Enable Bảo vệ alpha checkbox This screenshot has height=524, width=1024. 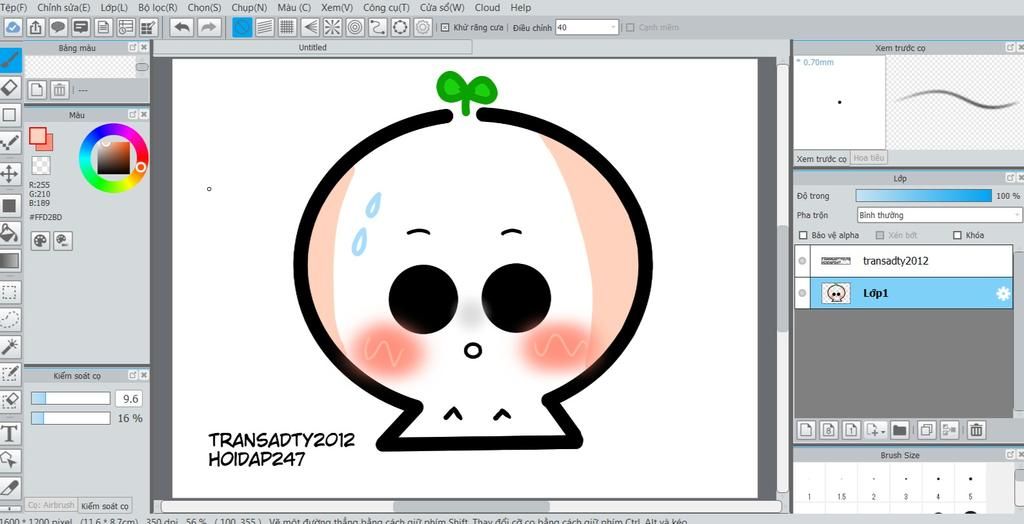[x=803, y=235]
